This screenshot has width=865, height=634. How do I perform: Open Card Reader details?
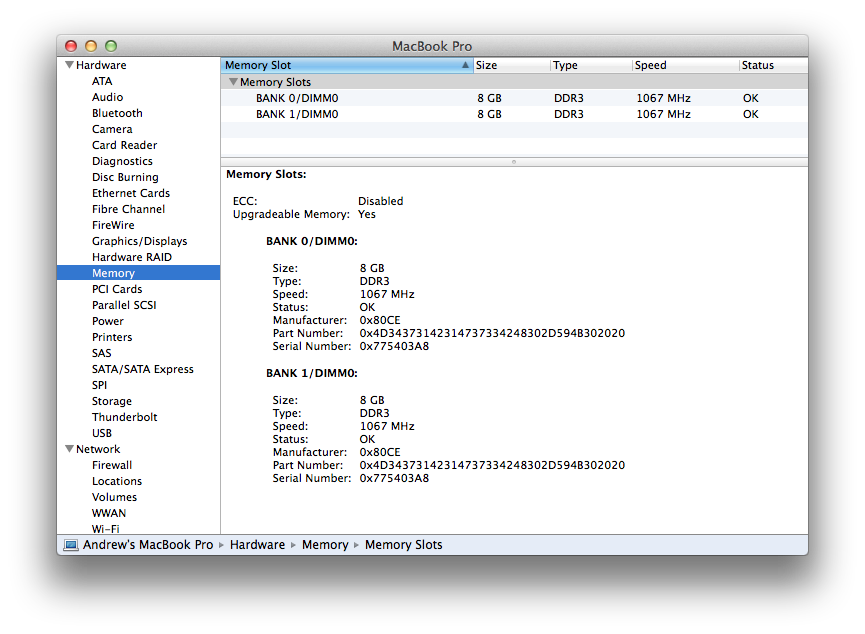point(125,145)
